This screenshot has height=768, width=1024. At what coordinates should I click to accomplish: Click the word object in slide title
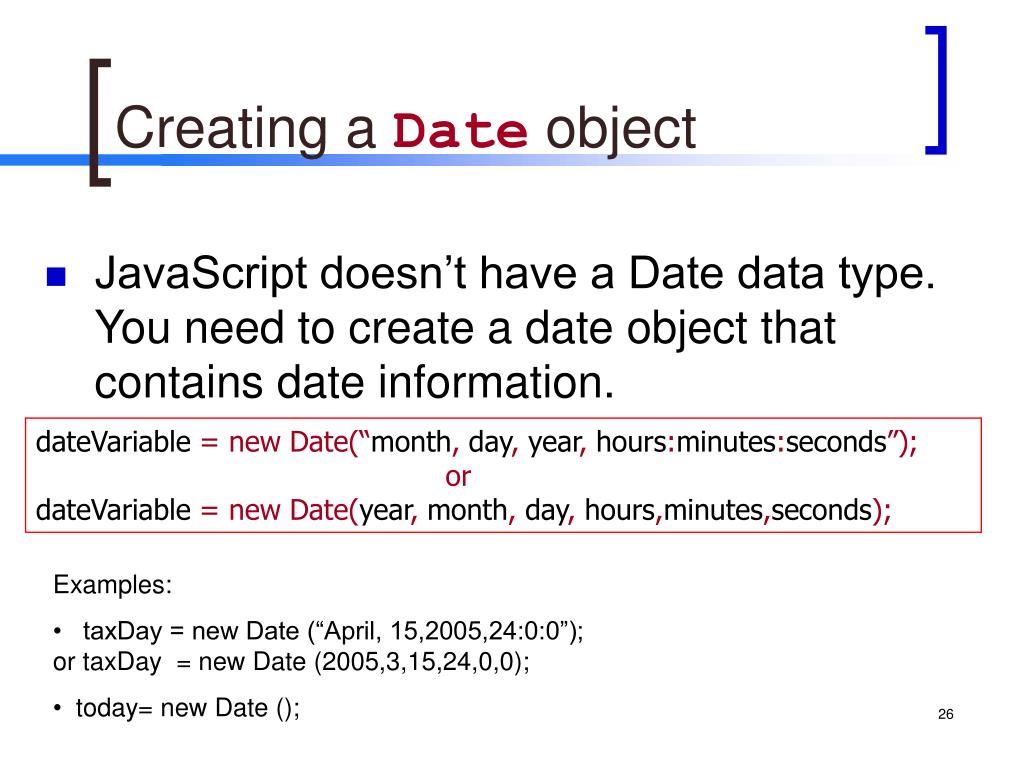[620, 131]
